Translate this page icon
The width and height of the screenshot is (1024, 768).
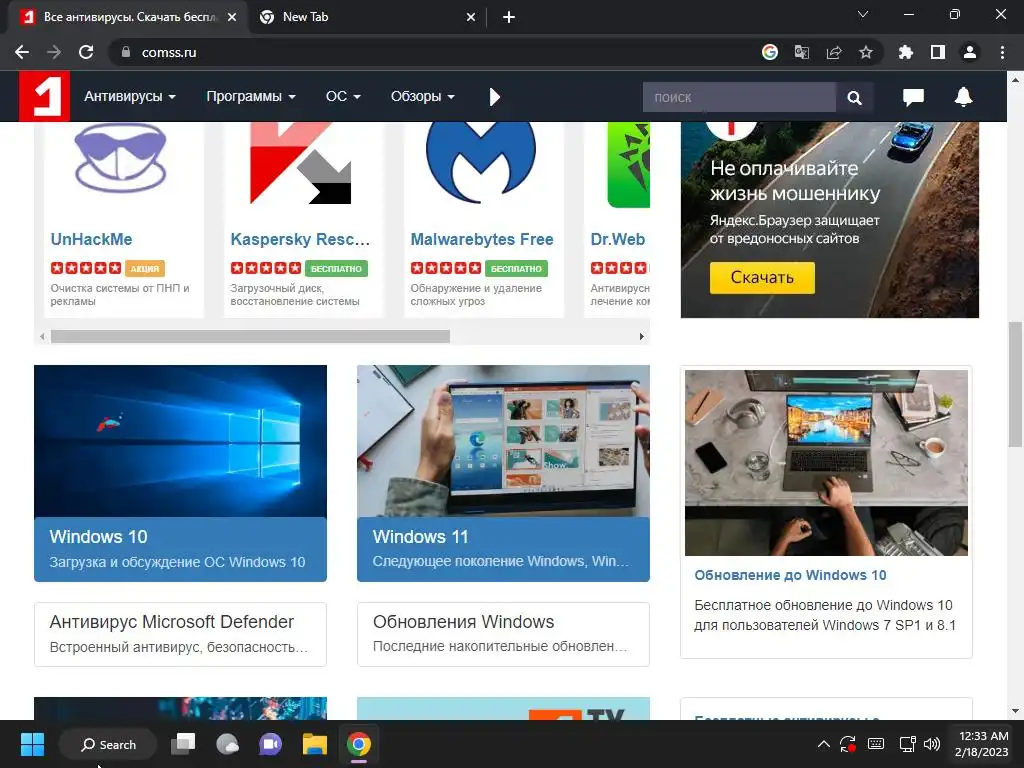pos(802,52)
